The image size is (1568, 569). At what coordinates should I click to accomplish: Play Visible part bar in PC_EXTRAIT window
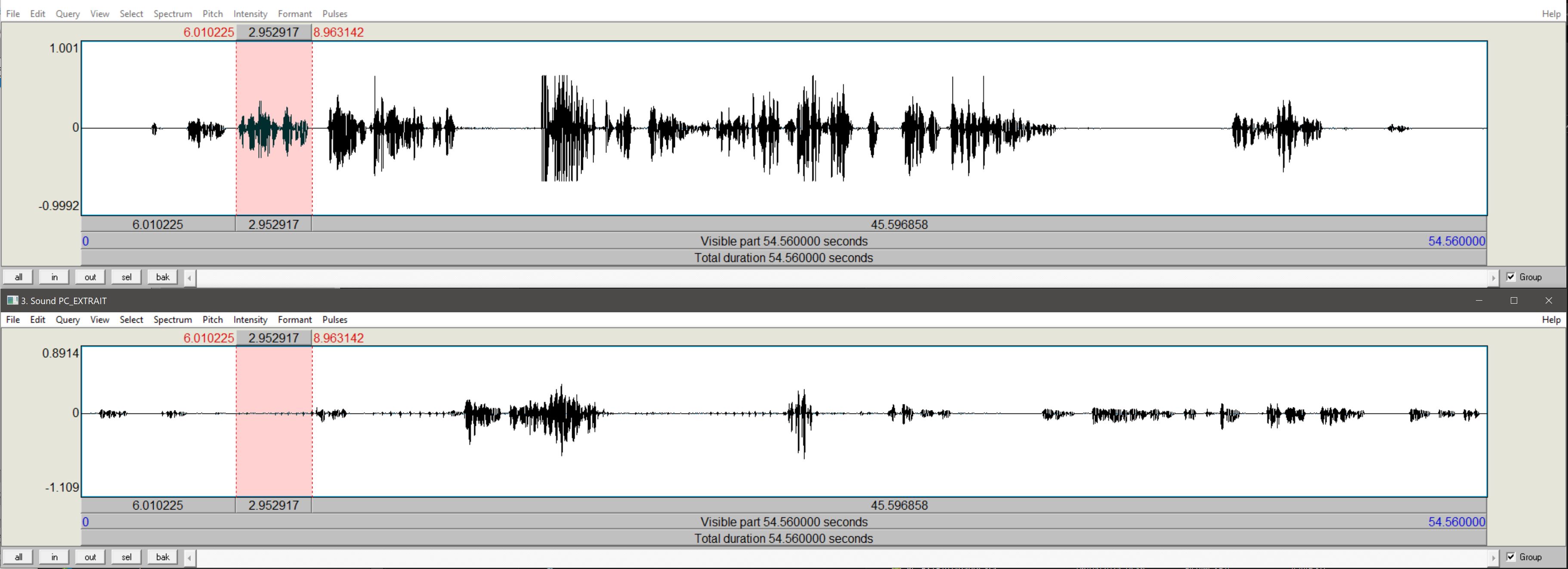tap(784, 522)
